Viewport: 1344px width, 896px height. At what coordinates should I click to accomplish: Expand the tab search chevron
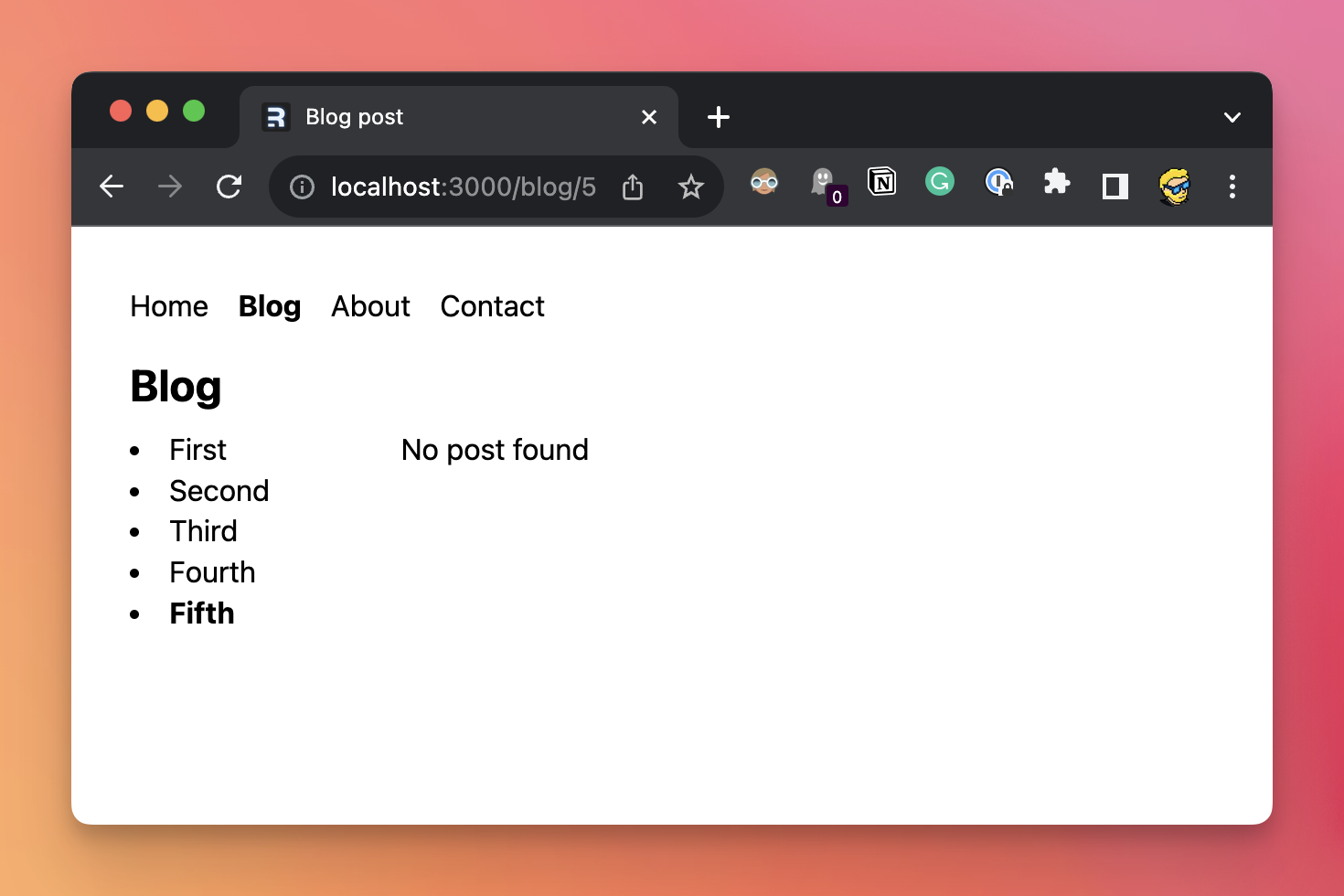pyautogui.click(x=1232, y=117)
